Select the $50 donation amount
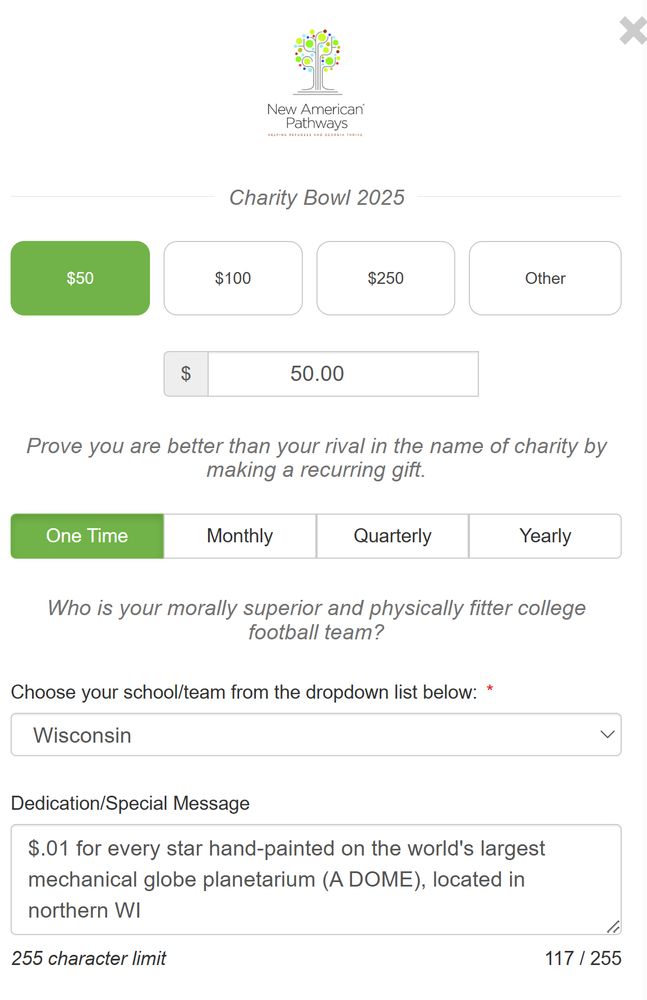The width and height of the screenshot is (647, 1000). tap(80, 278)
